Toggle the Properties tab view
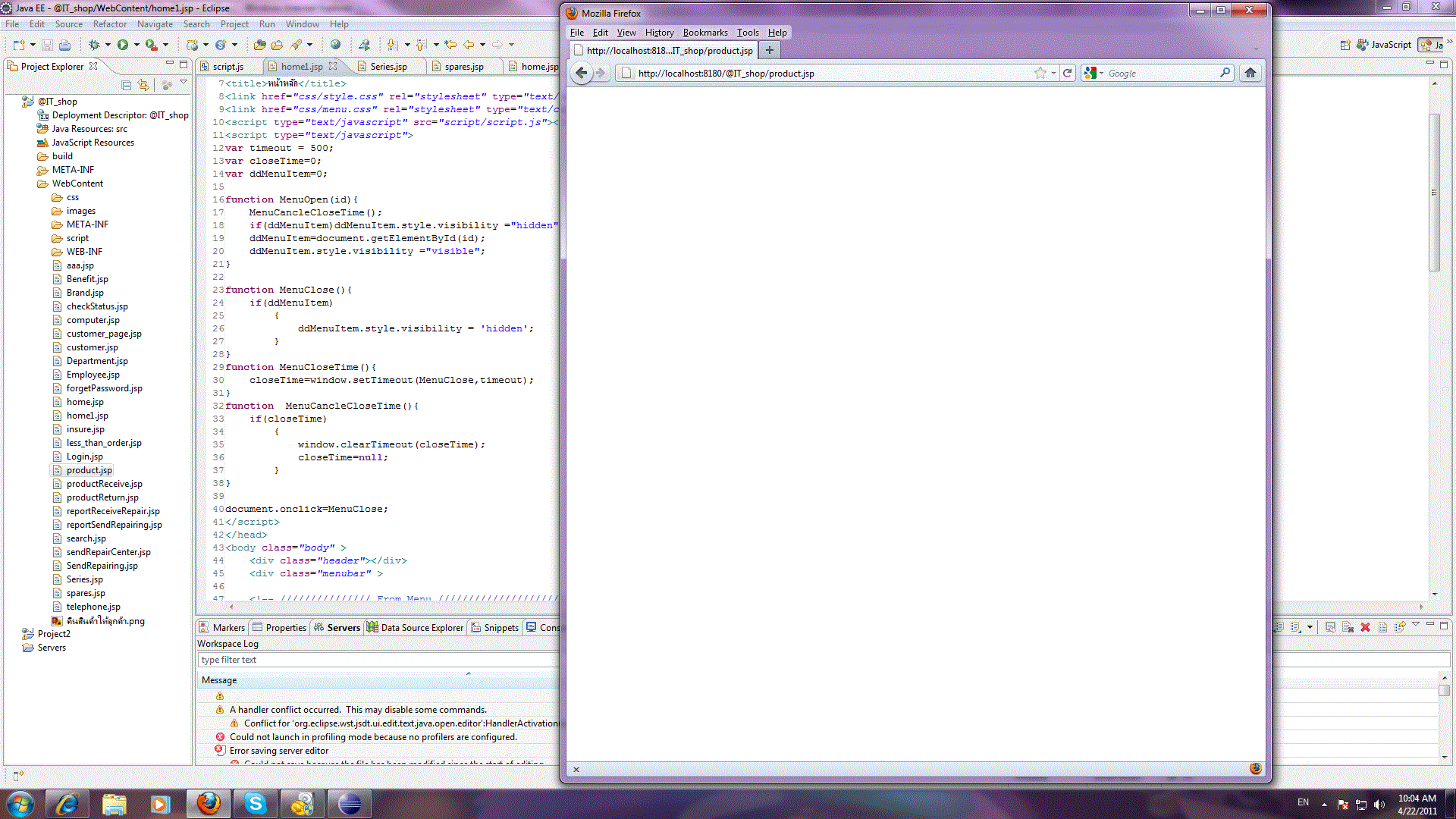 (x=285, y=627)
